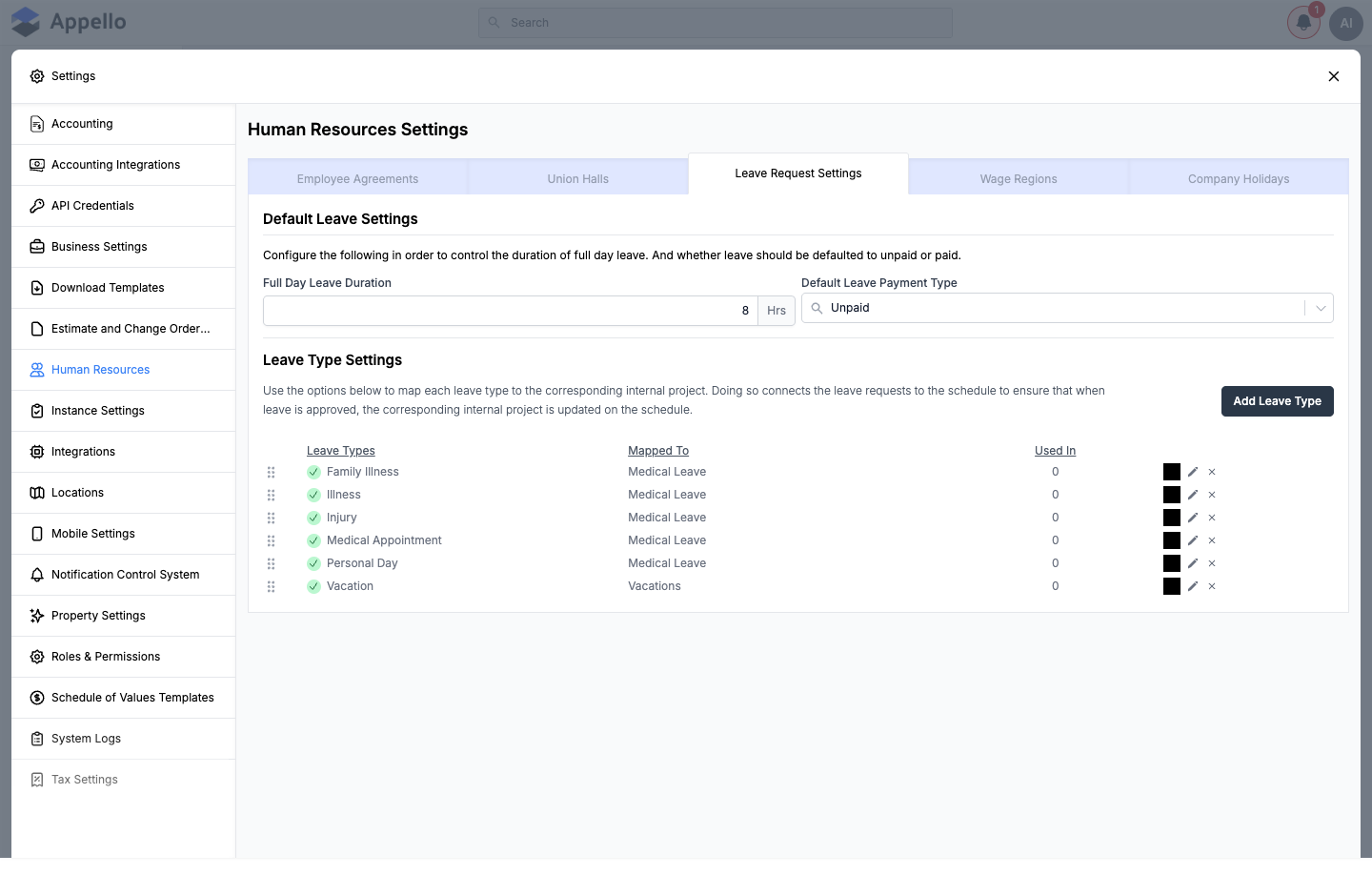Viewport: 1372px width, 875px height.
Task: Open Roles & Permissions settings
Action: [124, 657]
